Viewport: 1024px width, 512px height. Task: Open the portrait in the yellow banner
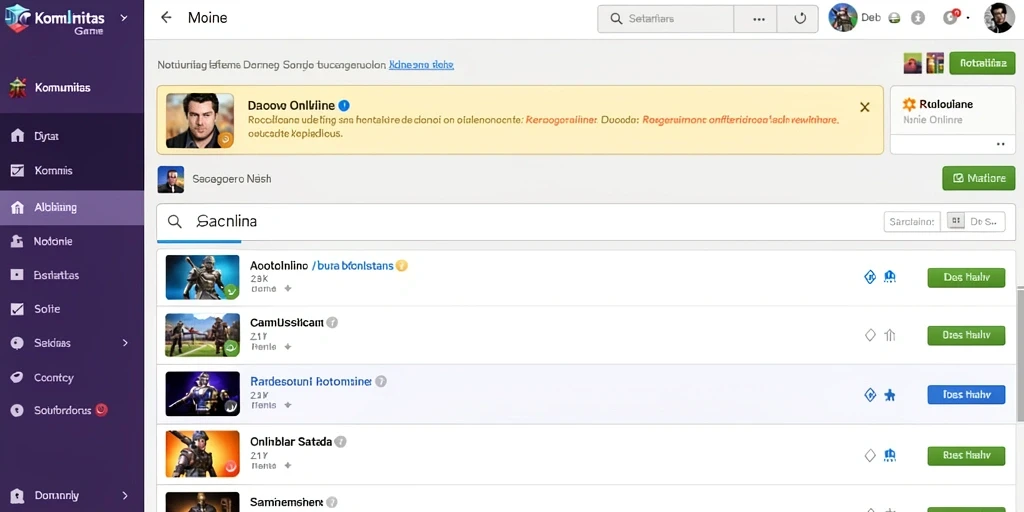pos(200,120)
